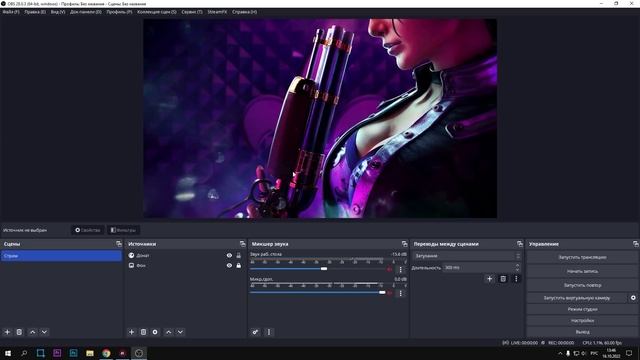Image resolution: width=640 pixels, height=360 pixels.
Task: Enable Режим студии button
Action: coord(582,309)
